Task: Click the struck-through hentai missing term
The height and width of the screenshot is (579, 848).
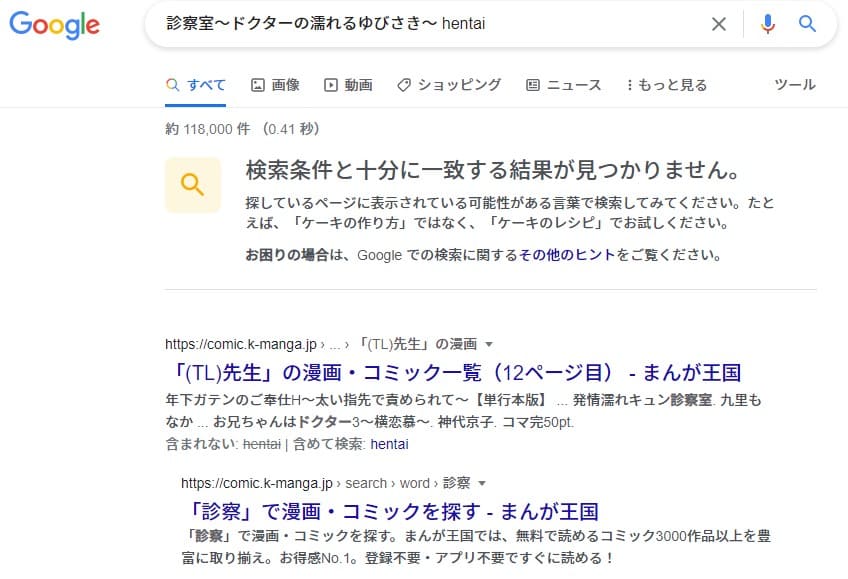Action: coord(262,444)
